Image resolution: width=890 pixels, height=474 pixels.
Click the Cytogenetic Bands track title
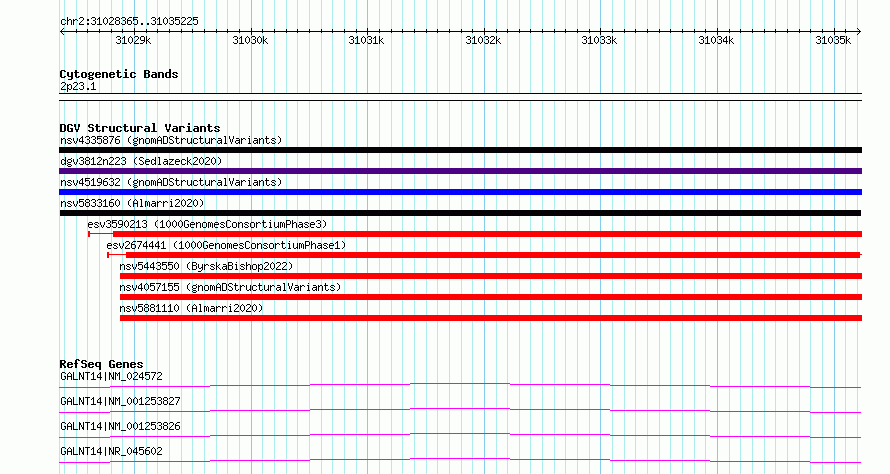click(x=119, y=74)
